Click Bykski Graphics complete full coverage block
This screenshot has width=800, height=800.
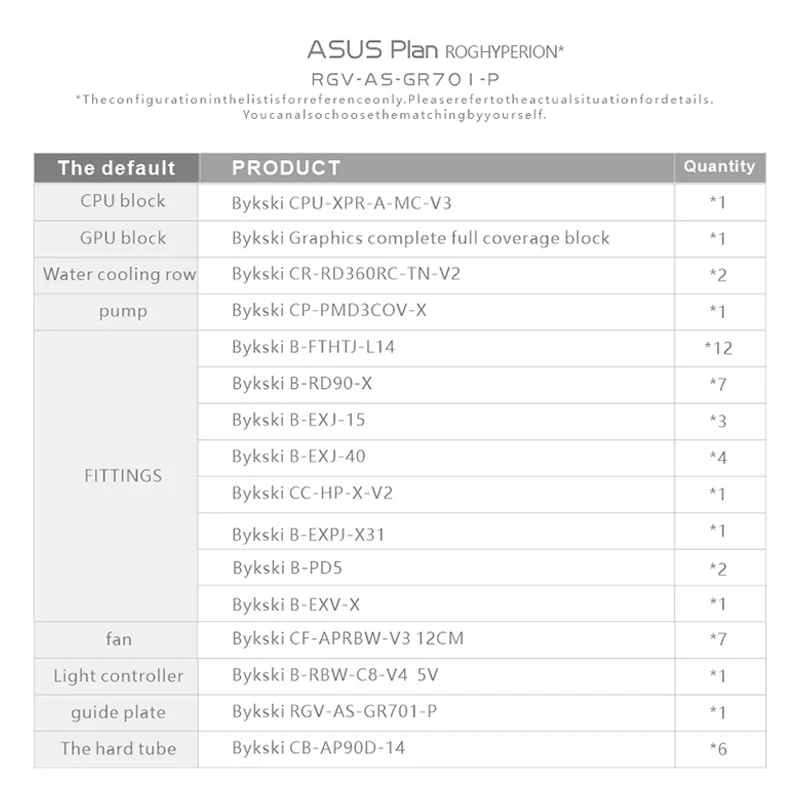421,238
